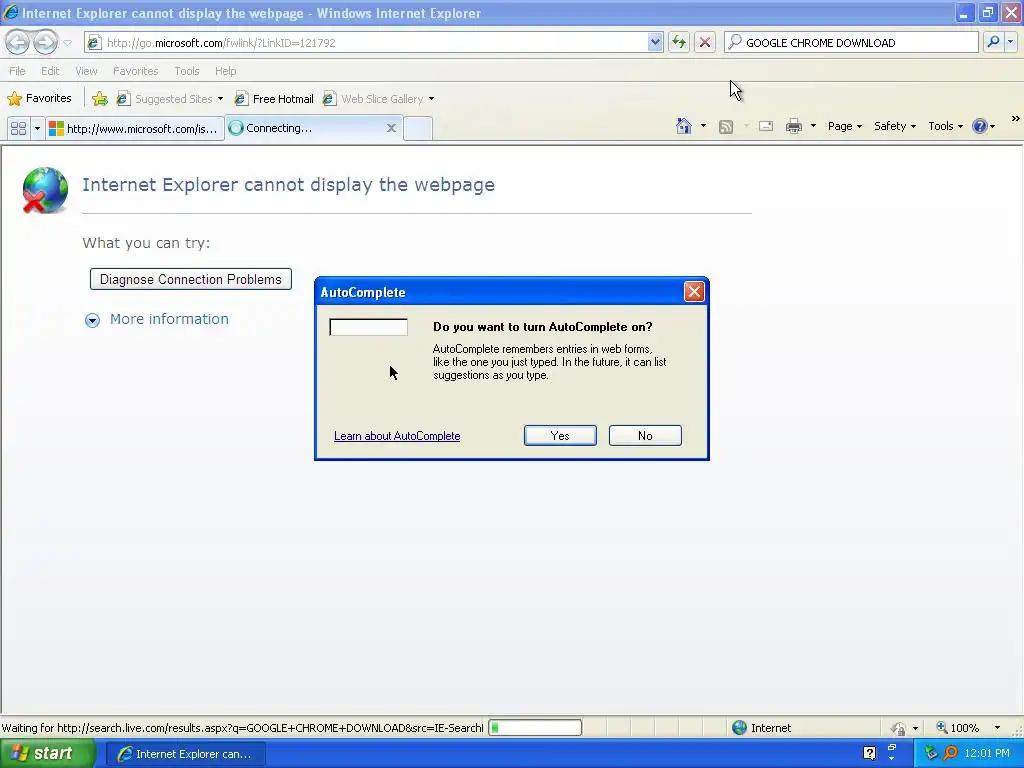Open the zoom level dropdown arrow
Viewport: 1024px width, 768px height.
[x=997, y=728]
